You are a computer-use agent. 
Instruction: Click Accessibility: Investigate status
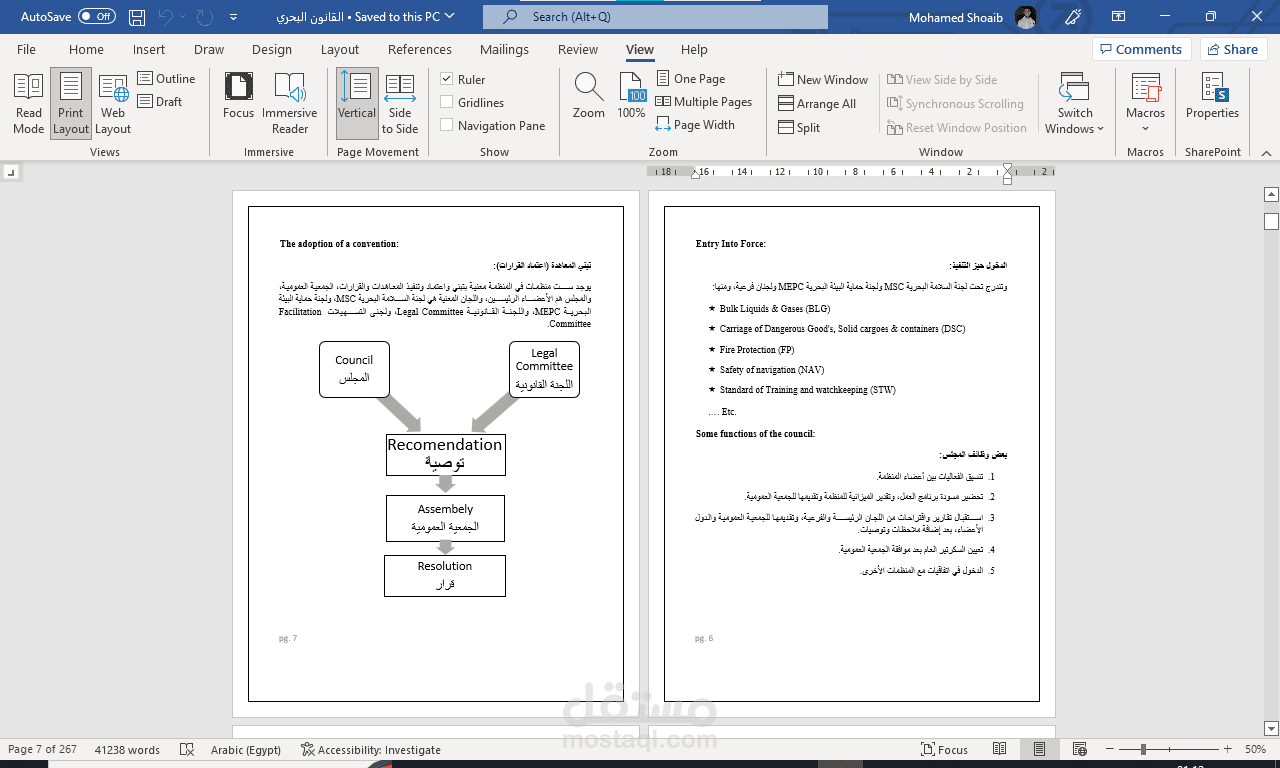pyautogui.click(x=370, y=749)
